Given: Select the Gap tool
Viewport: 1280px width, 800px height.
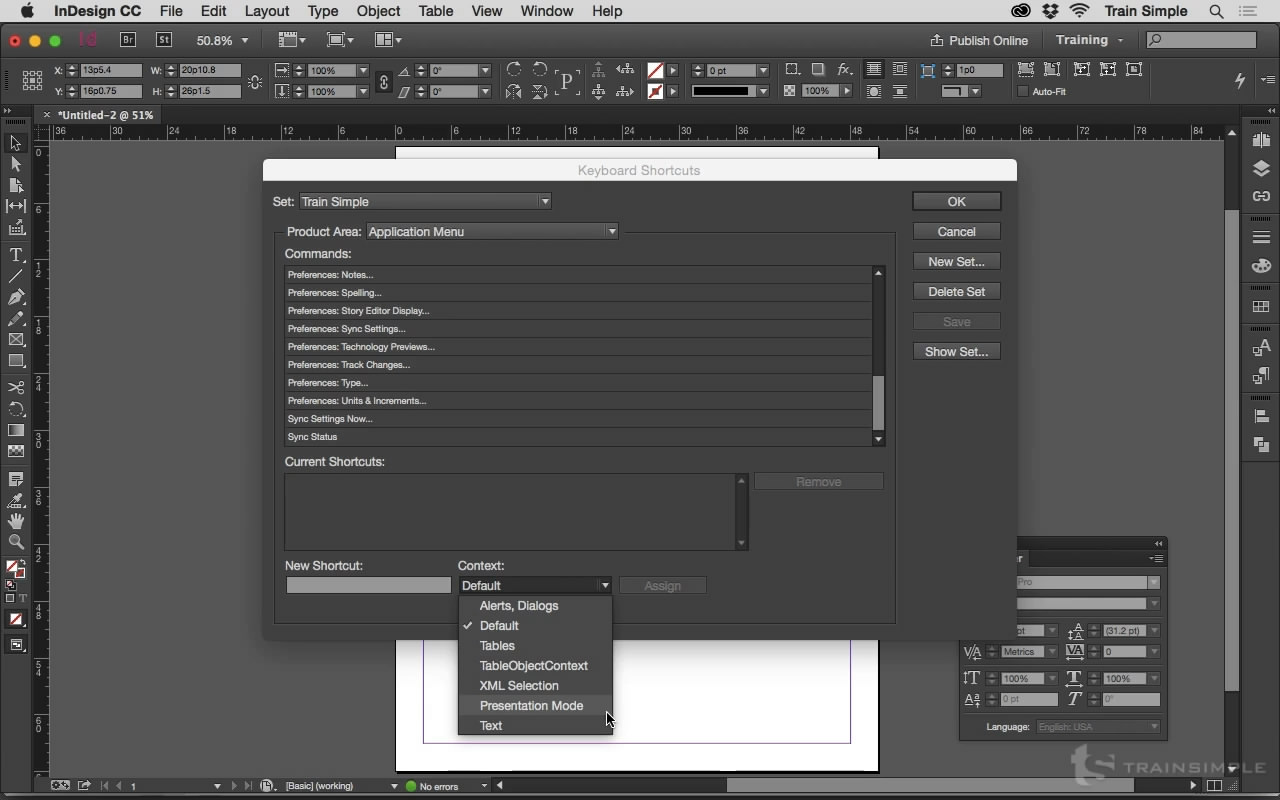Looking at the screenshot, I should coord(16,206).
